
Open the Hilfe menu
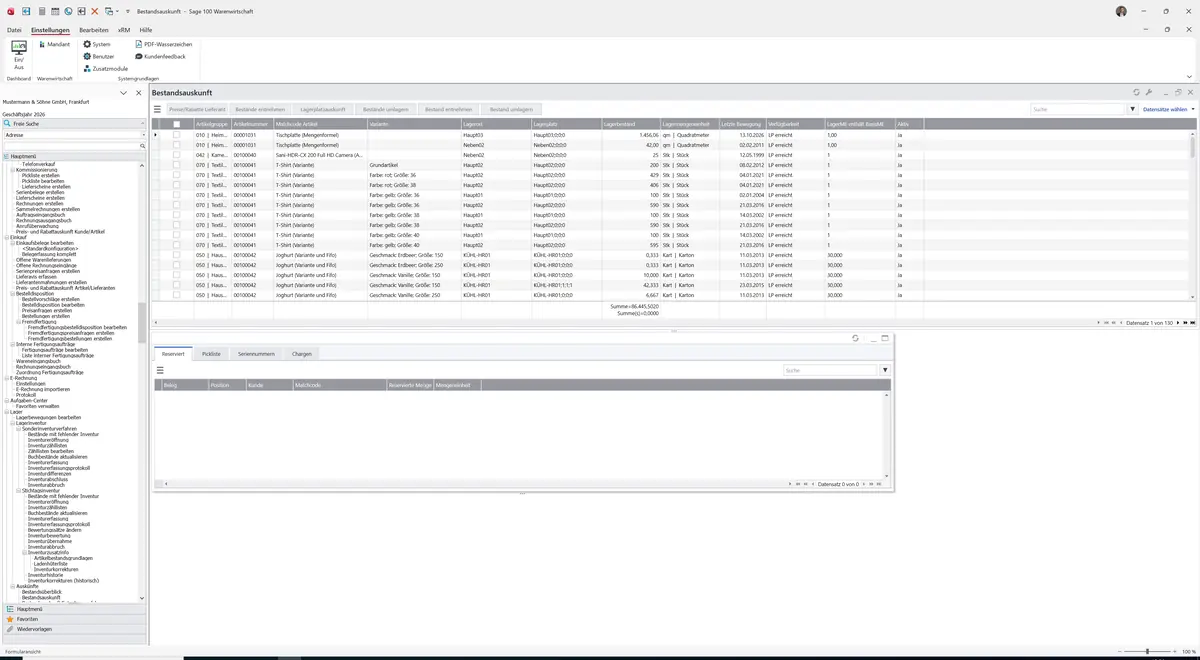pyautogui.click(x=146, y=30)
